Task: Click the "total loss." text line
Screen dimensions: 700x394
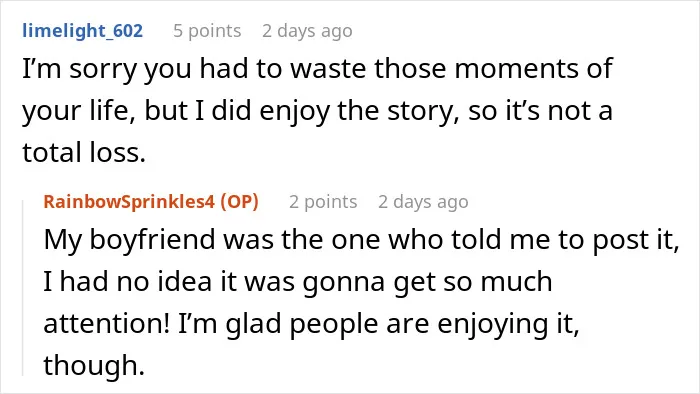Action: pos(84,153)
